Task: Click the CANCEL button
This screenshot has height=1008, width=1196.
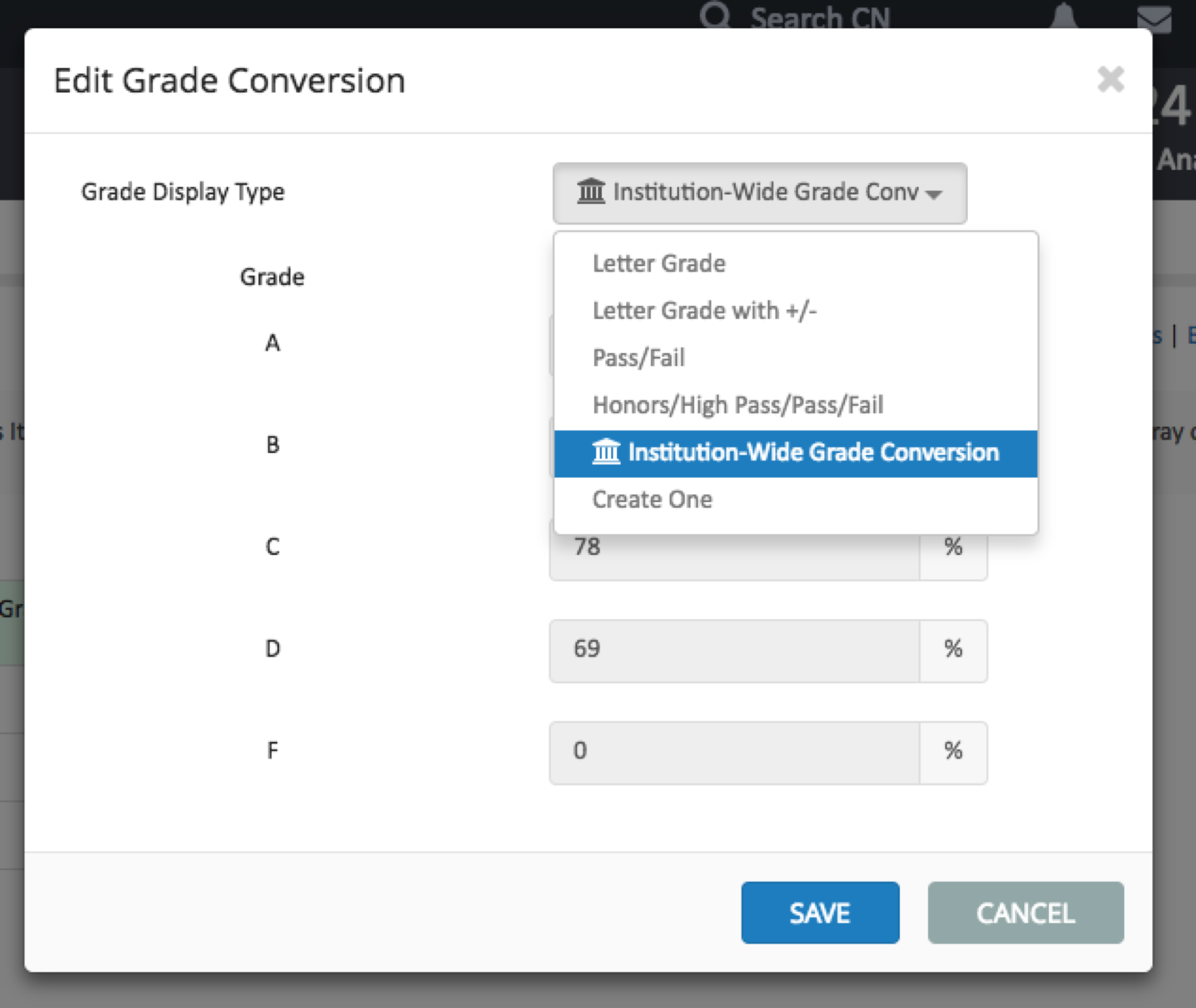Action: [x=1025, y=912]
